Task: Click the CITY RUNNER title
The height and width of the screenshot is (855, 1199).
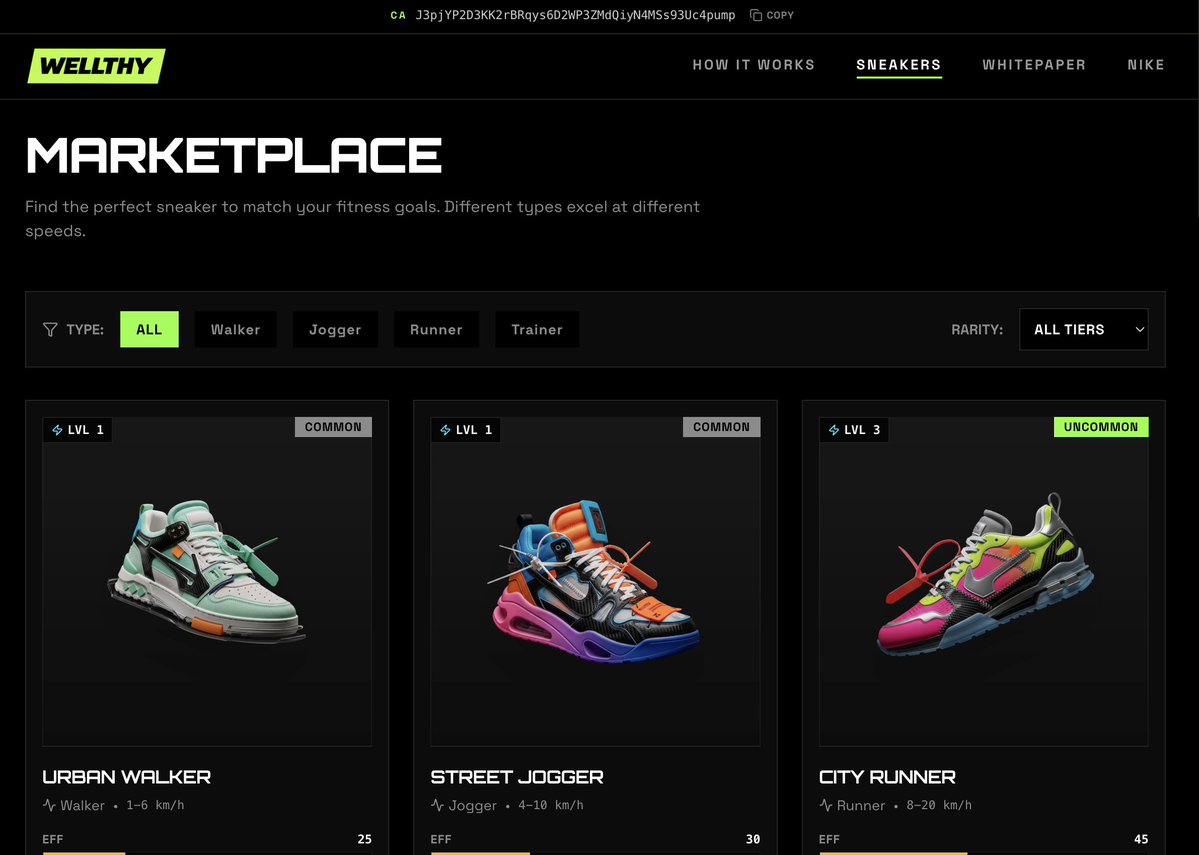Action: pyautogui.click(x=887, y=777)
